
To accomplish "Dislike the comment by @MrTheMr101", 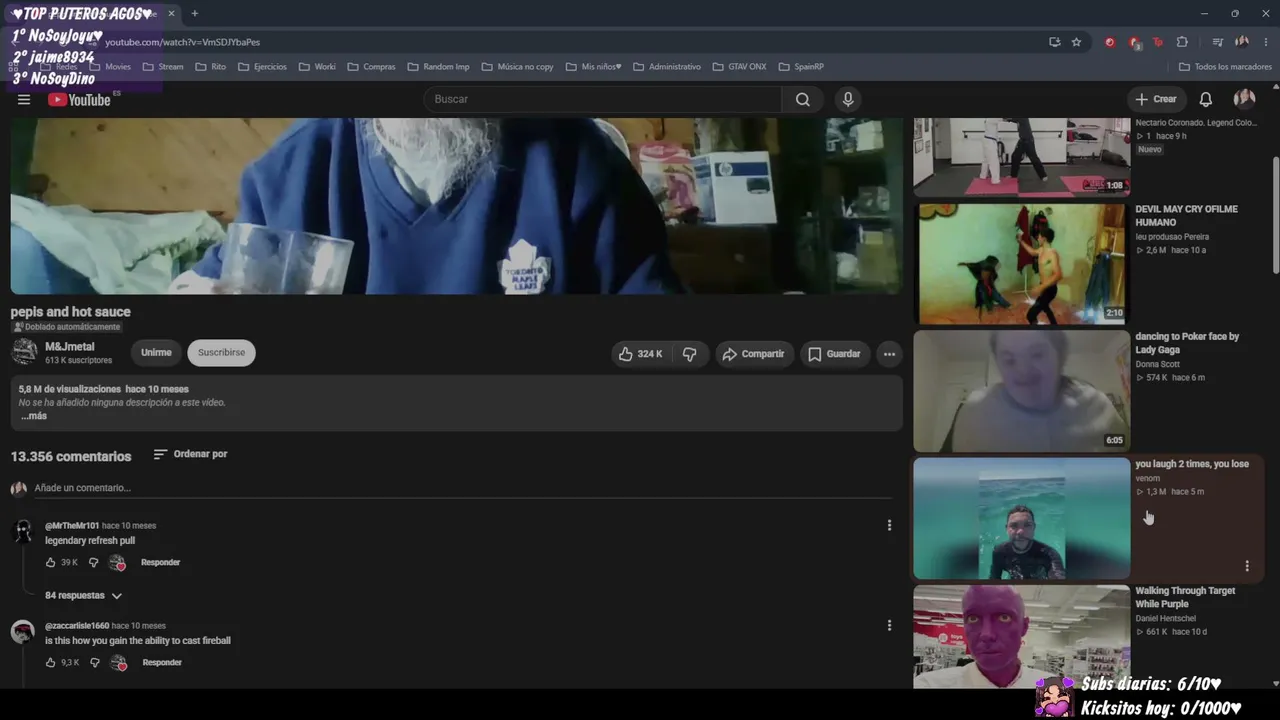I will click(94, 563).
